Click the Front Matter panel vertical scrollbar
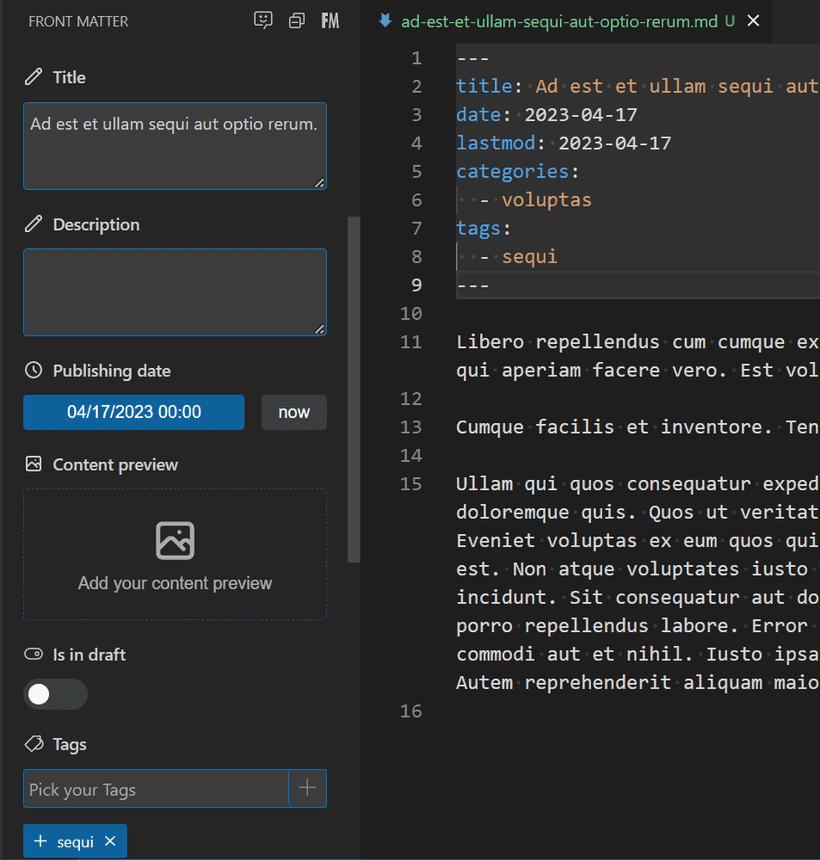The image size is (820, 860). click(x=353, y=390)
